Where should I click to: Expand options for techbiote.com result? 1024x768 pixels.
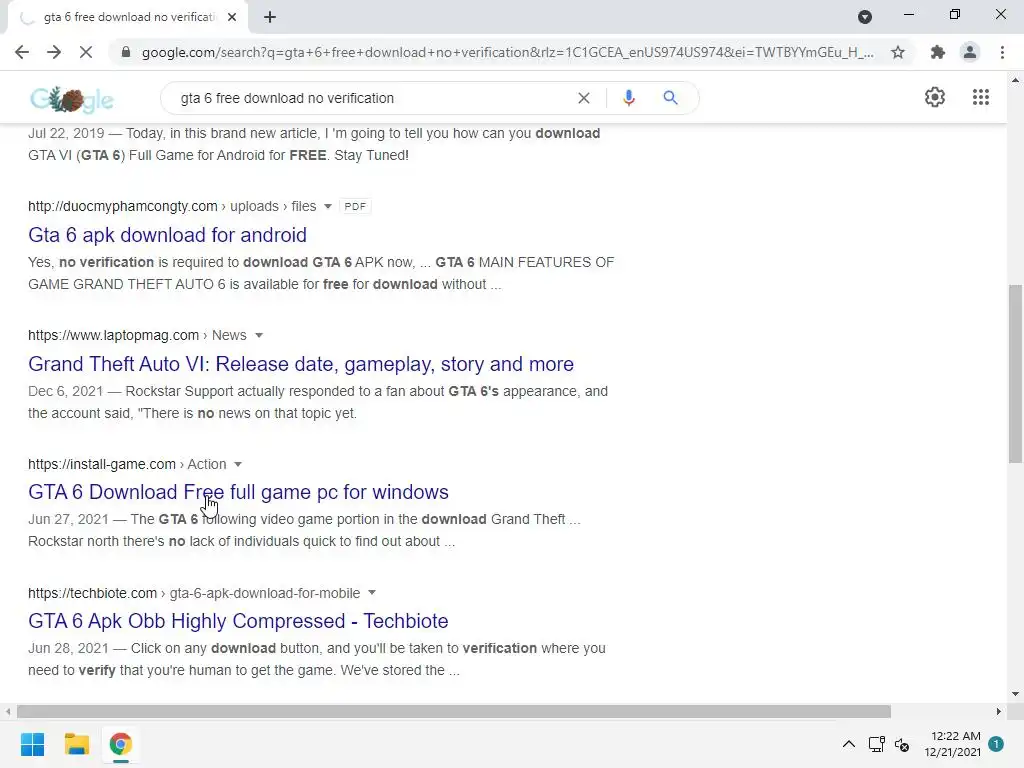point(372,593)
